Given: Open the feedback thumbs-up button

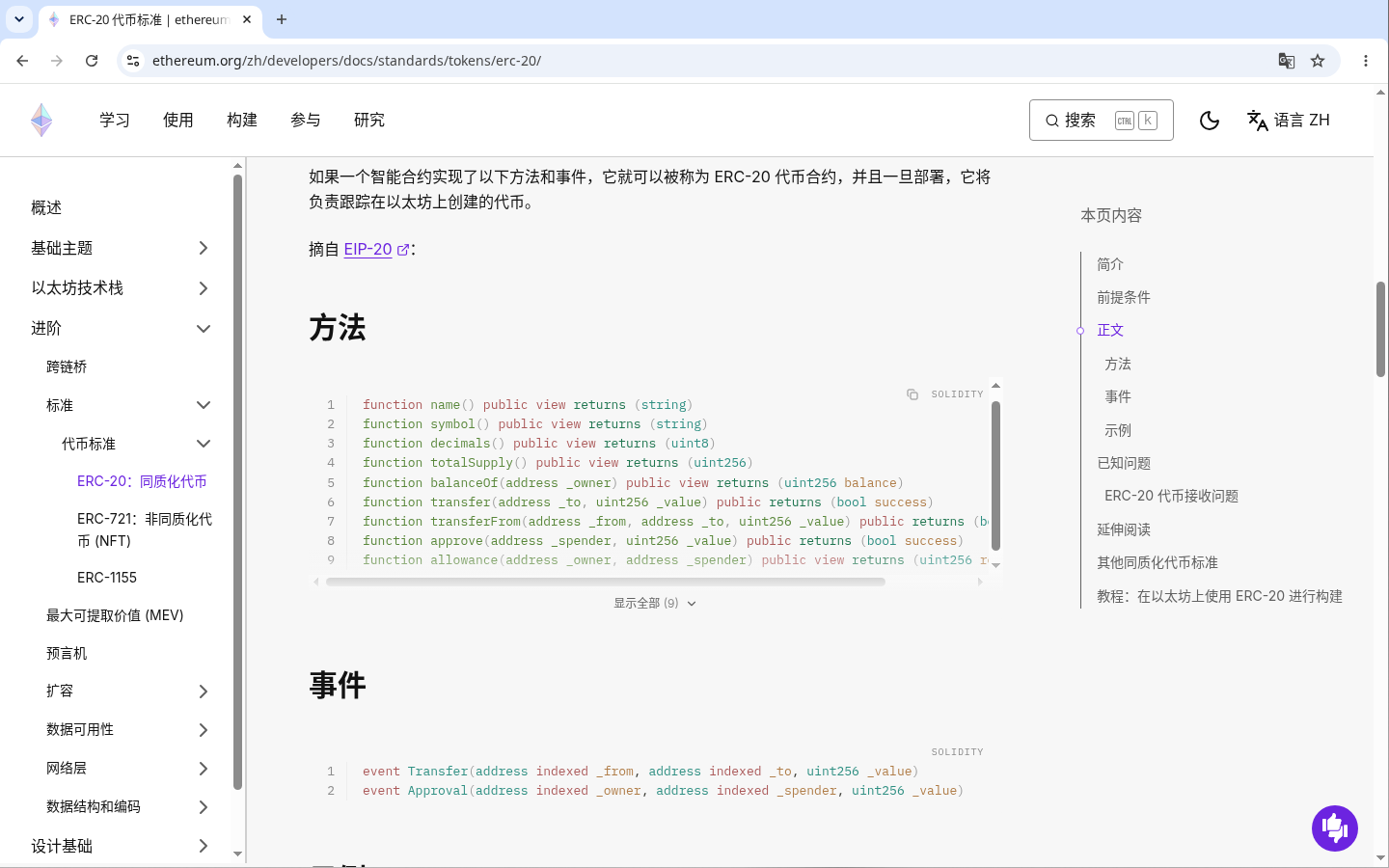Looking at the screenshot, I should point(1335,828).
